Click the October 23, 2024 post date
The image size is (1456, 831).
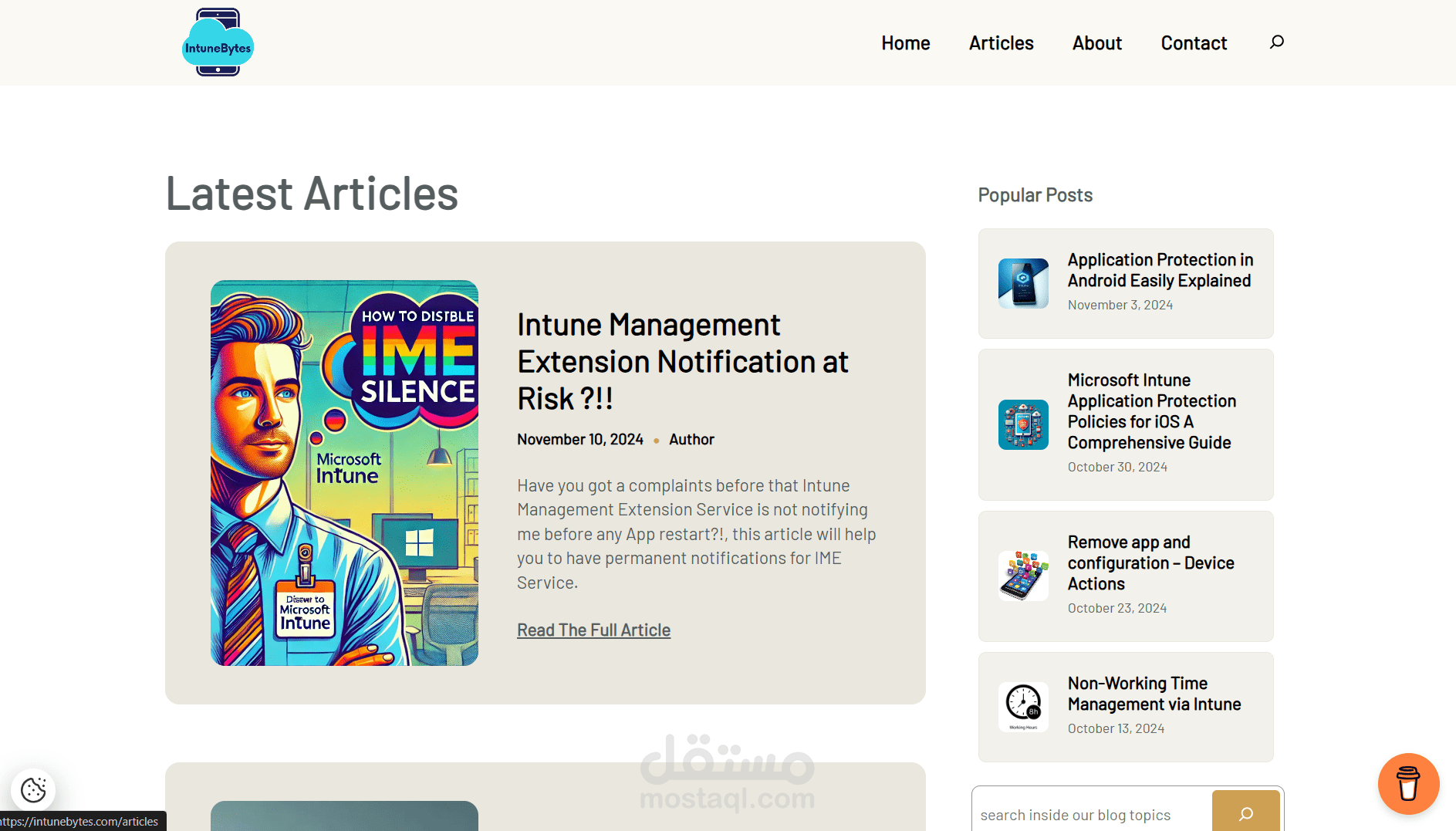point(1117,608)
